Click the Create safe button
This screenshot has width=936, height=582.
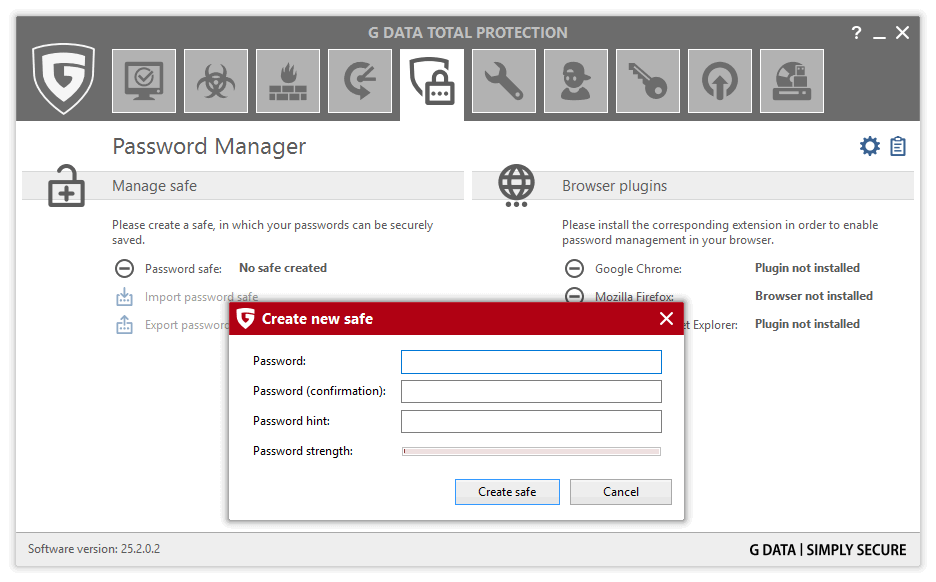point(507,492)
